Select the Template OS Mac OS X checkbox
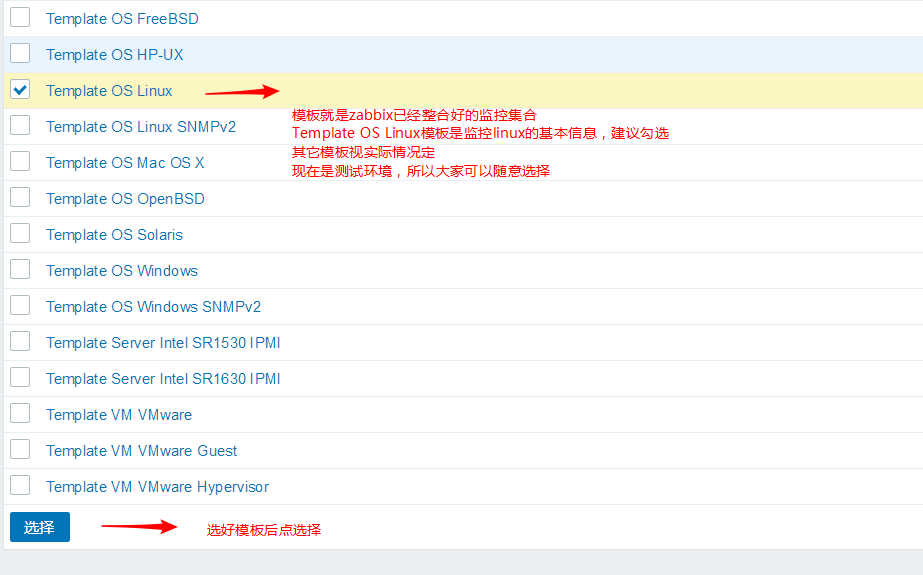This screenshot has height=575, width=923. pyautogui.click(x=20, y=161)
